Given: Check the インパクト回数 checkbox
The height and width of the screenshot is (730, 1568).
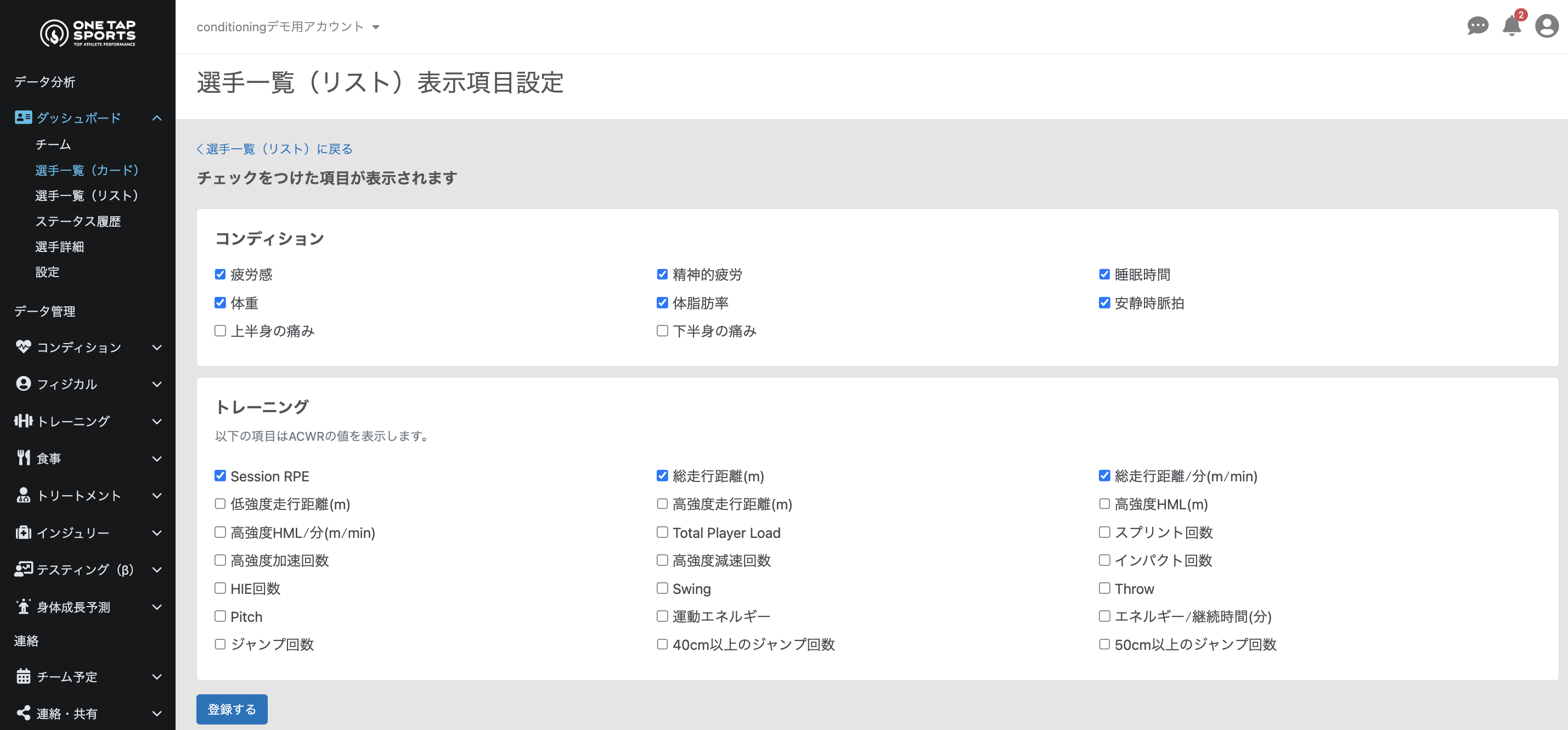Looking at the screenshot, I should [1104, 560].
